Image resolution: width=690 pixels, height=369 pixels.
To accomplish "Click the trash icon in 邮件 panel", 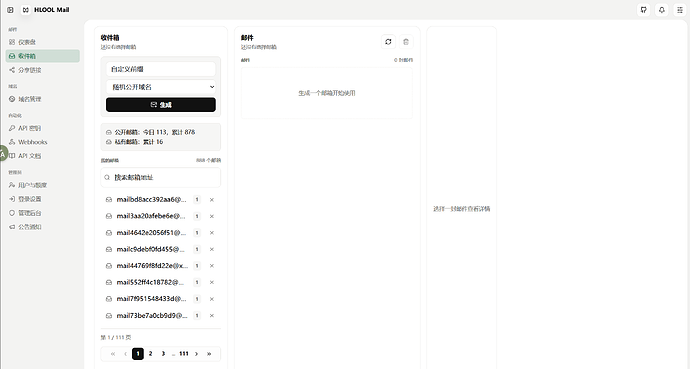I will 406,42.
